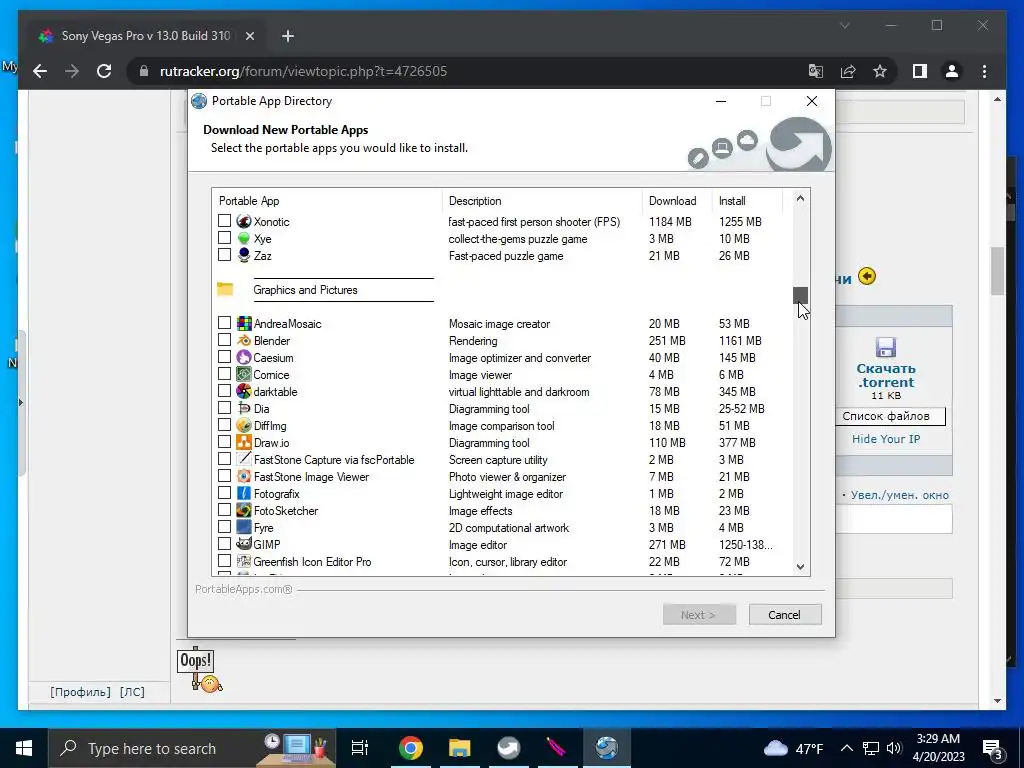Show hidden system tray icons

click(846, 748)
